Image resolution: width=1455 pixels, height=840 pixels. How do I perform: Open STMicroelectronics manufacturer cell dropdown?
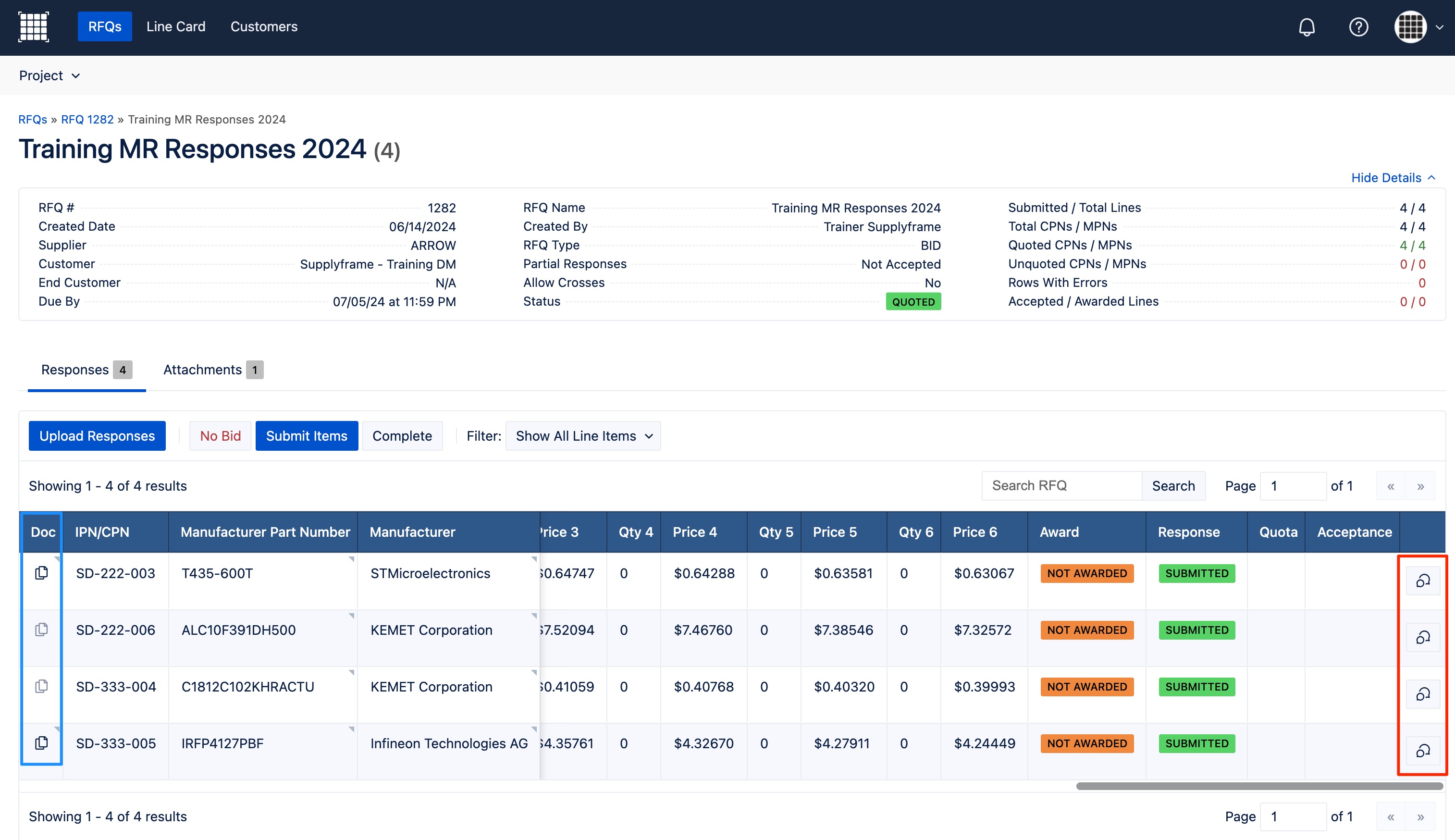[x=534, y=559]
